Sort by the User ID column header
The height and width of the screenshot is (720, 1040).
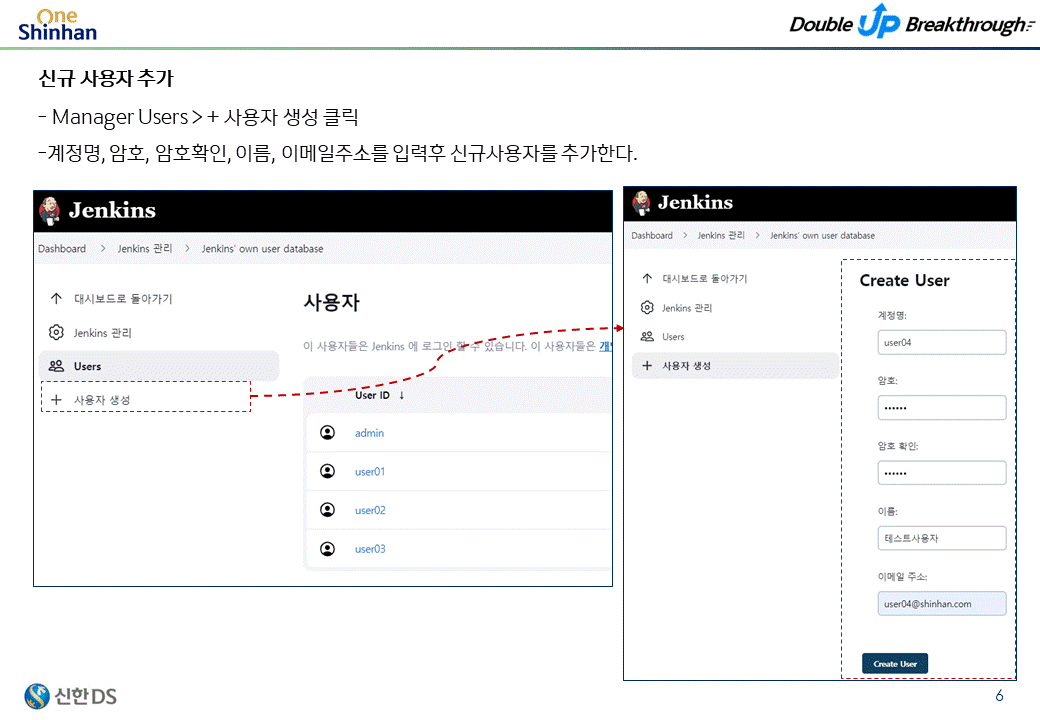[372, 395]
